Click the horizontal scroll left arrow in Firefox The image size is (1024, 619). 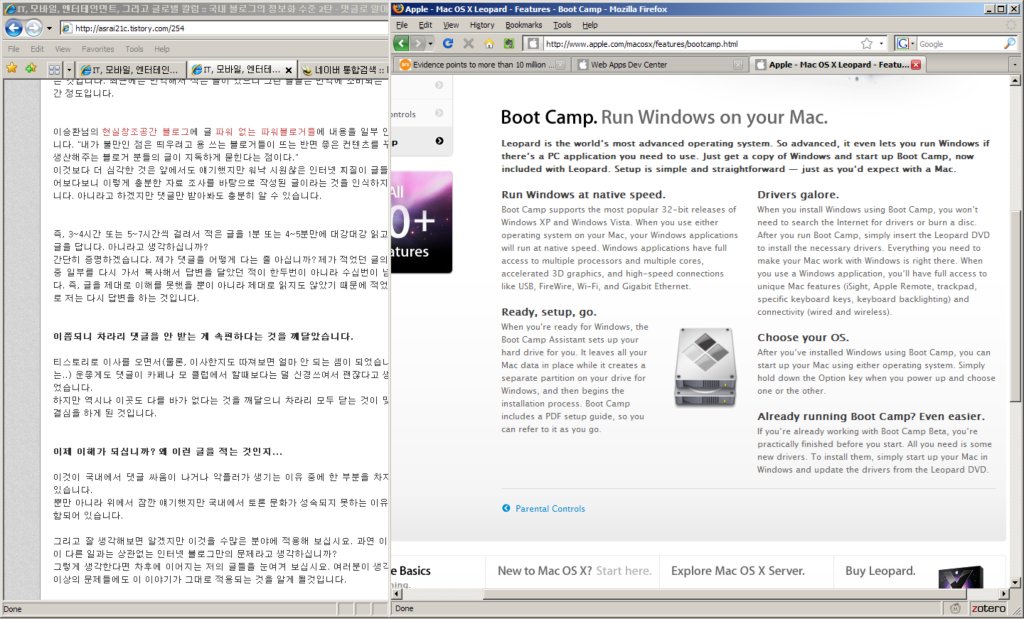(x=396, y=594)
